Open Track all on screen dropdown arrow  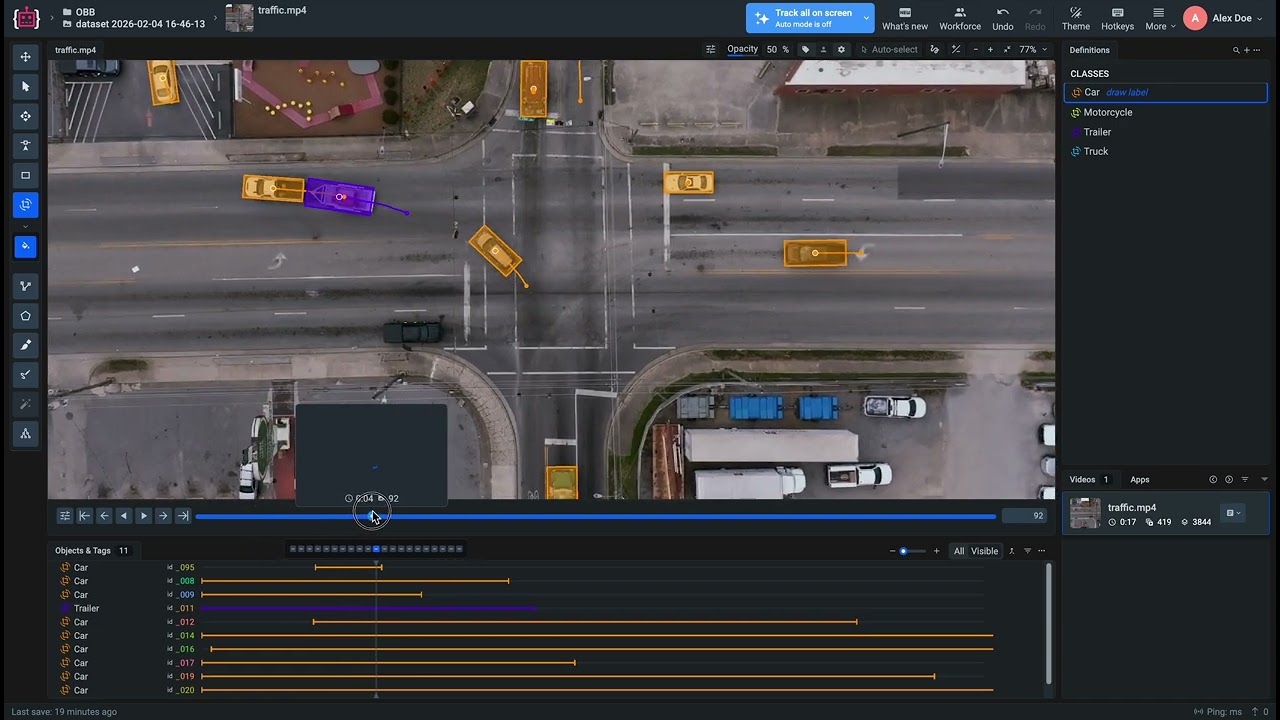pyautogui.click(x=866, y=18)
